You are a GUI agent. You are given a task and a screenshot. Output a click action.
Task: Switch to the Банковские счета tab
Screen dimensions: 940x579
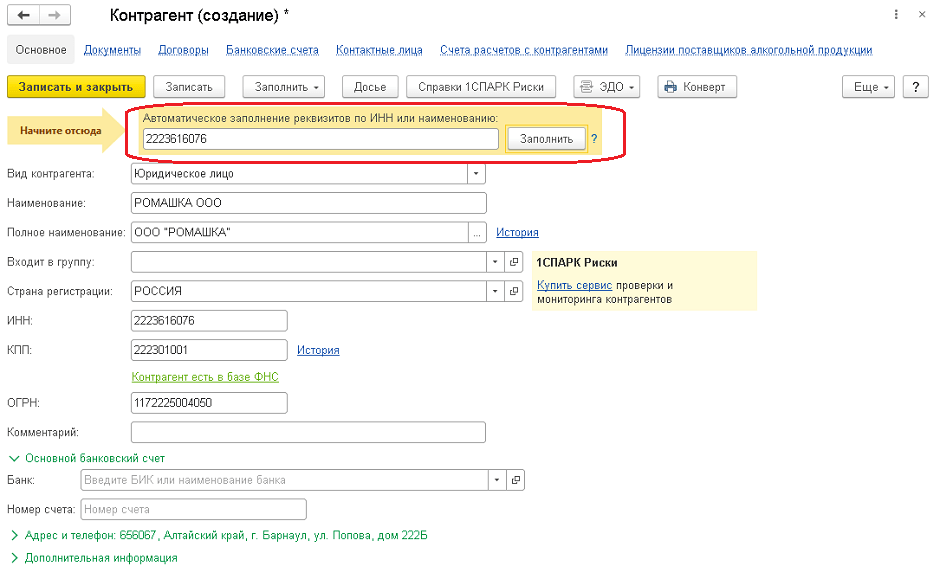tap(272, 50)
